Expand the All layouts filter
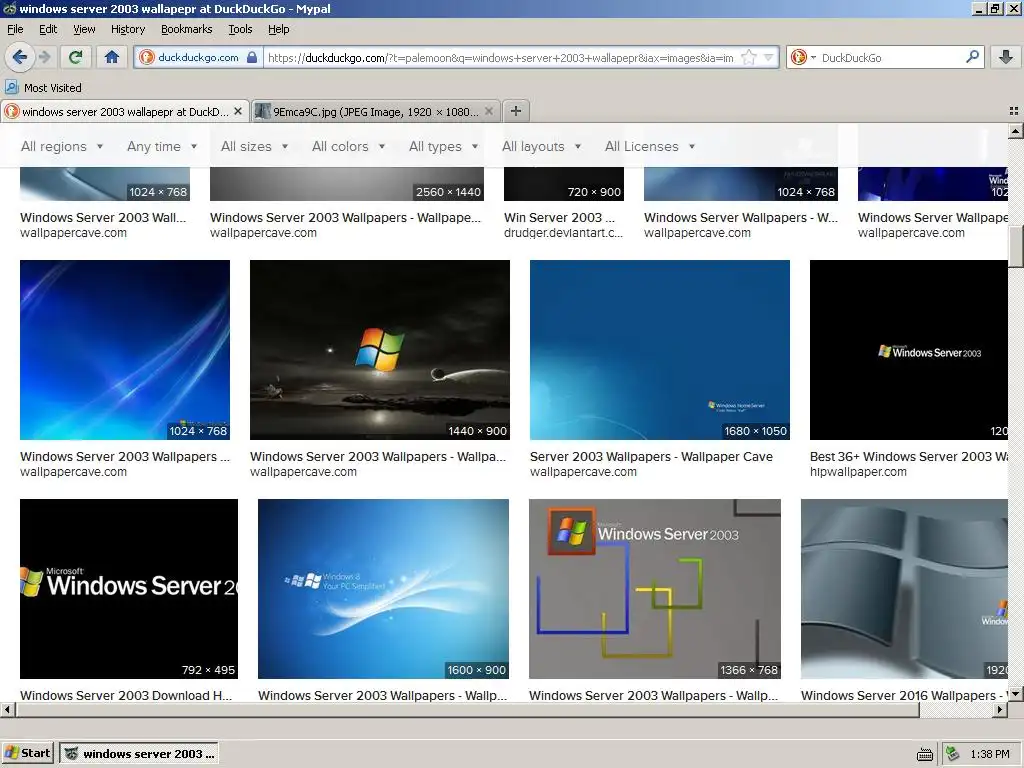 541,146
